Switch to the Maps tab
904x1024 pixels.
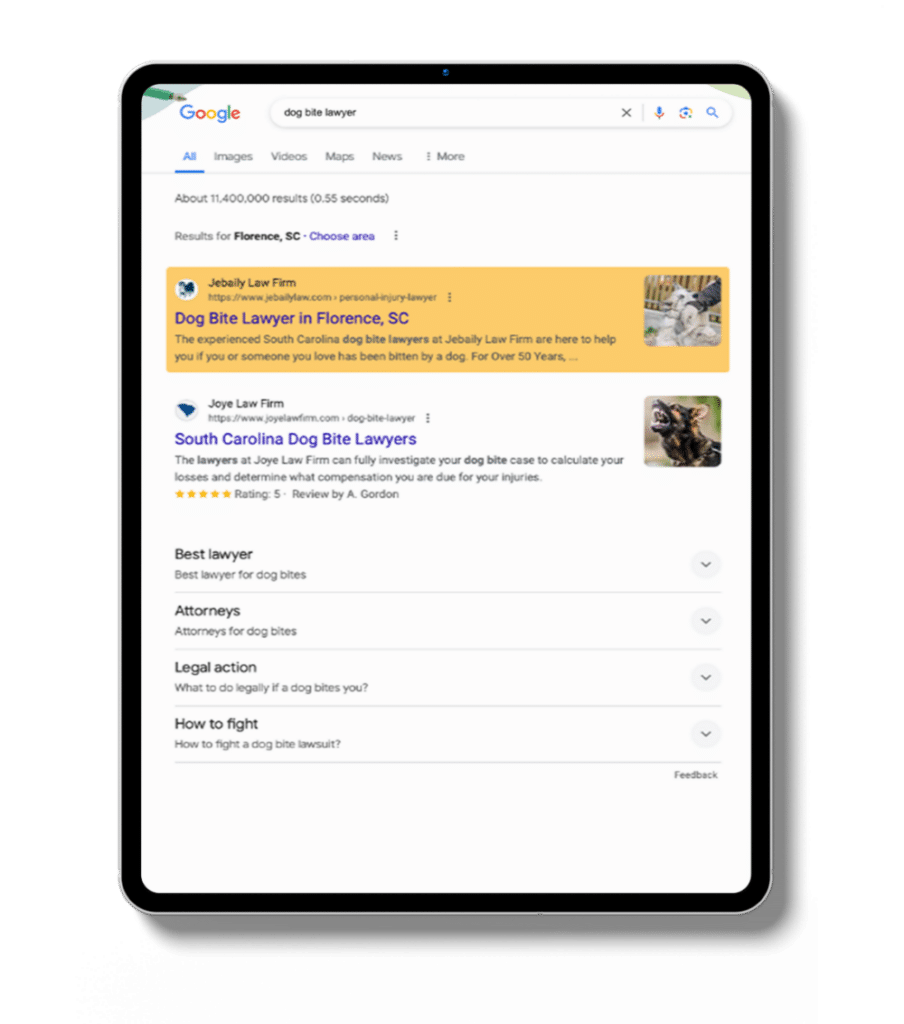[x=340, y=157]
